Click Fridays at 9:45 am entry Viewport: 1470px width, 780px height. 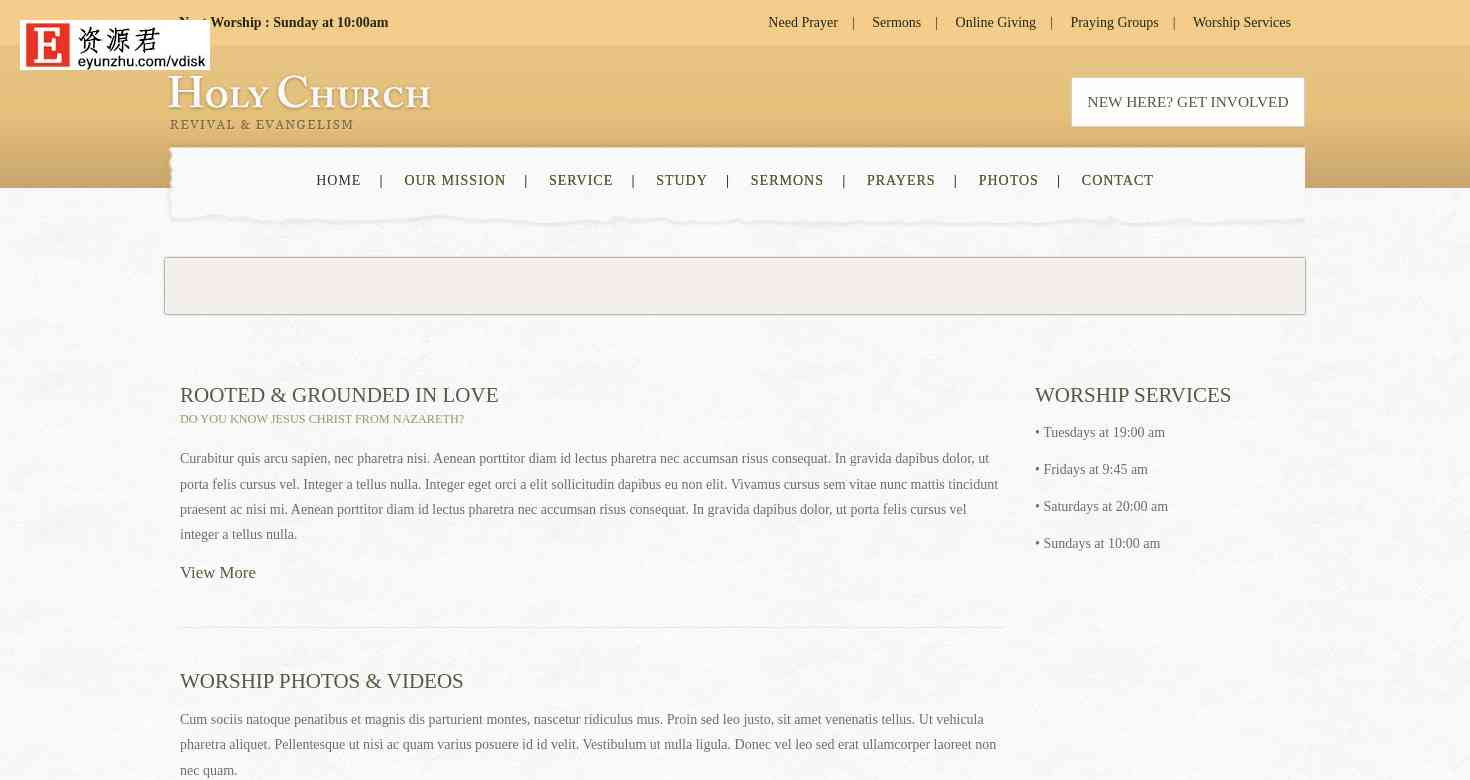point(1091,470)
